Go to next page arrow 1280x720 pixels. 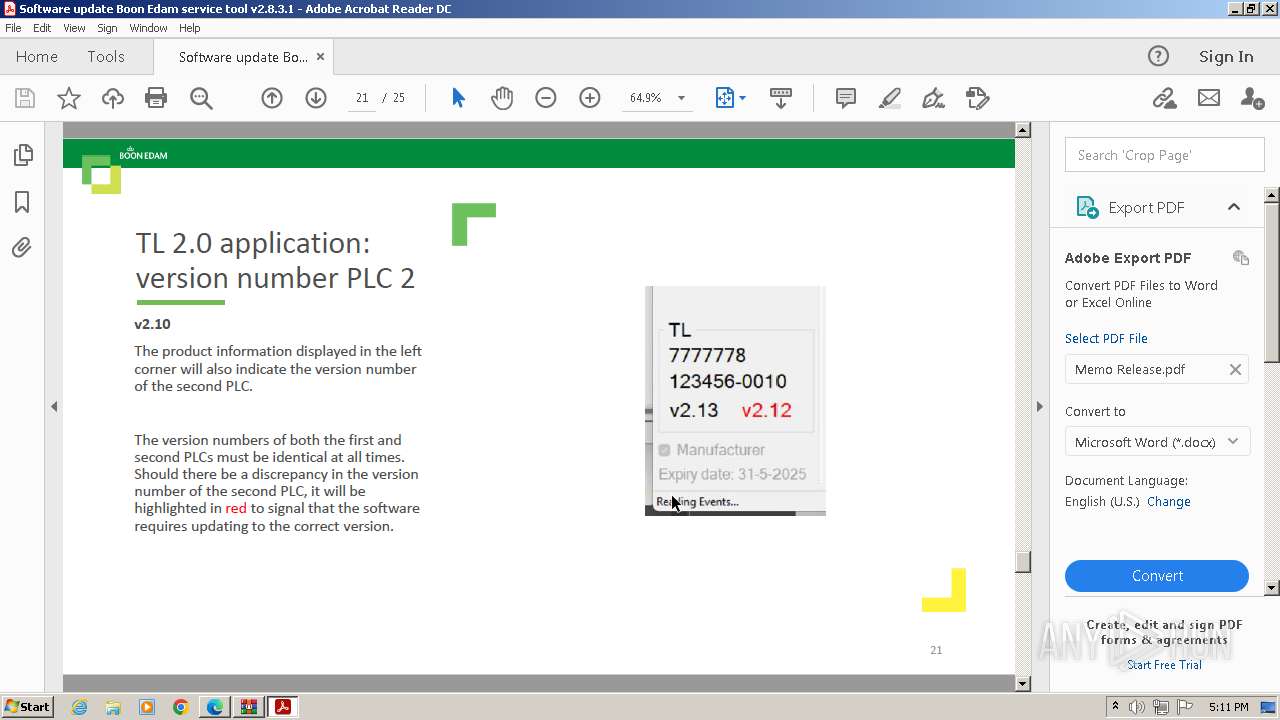(316, 98)
